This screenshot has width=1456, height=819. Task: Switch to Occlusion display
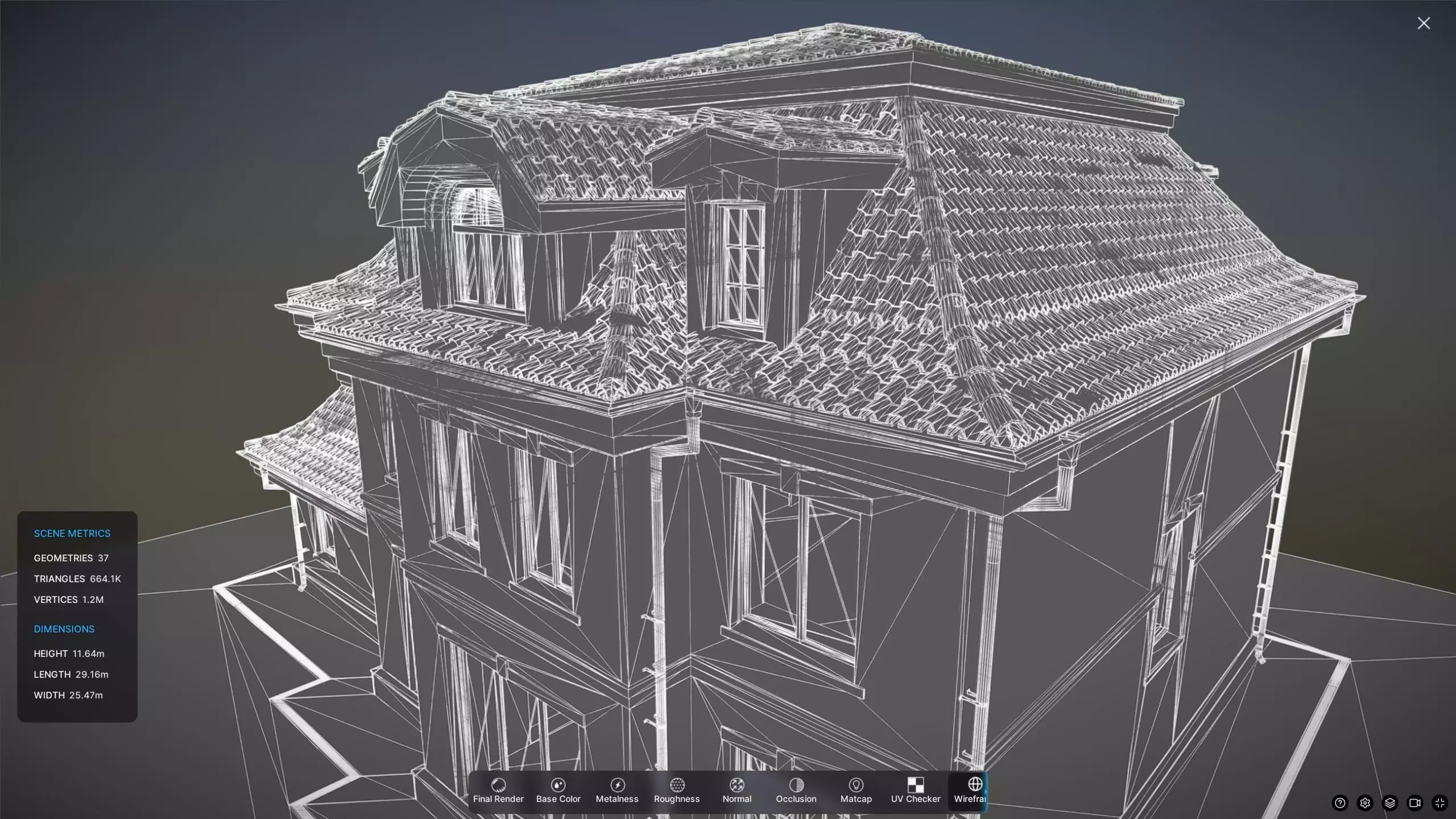[796, 791]
